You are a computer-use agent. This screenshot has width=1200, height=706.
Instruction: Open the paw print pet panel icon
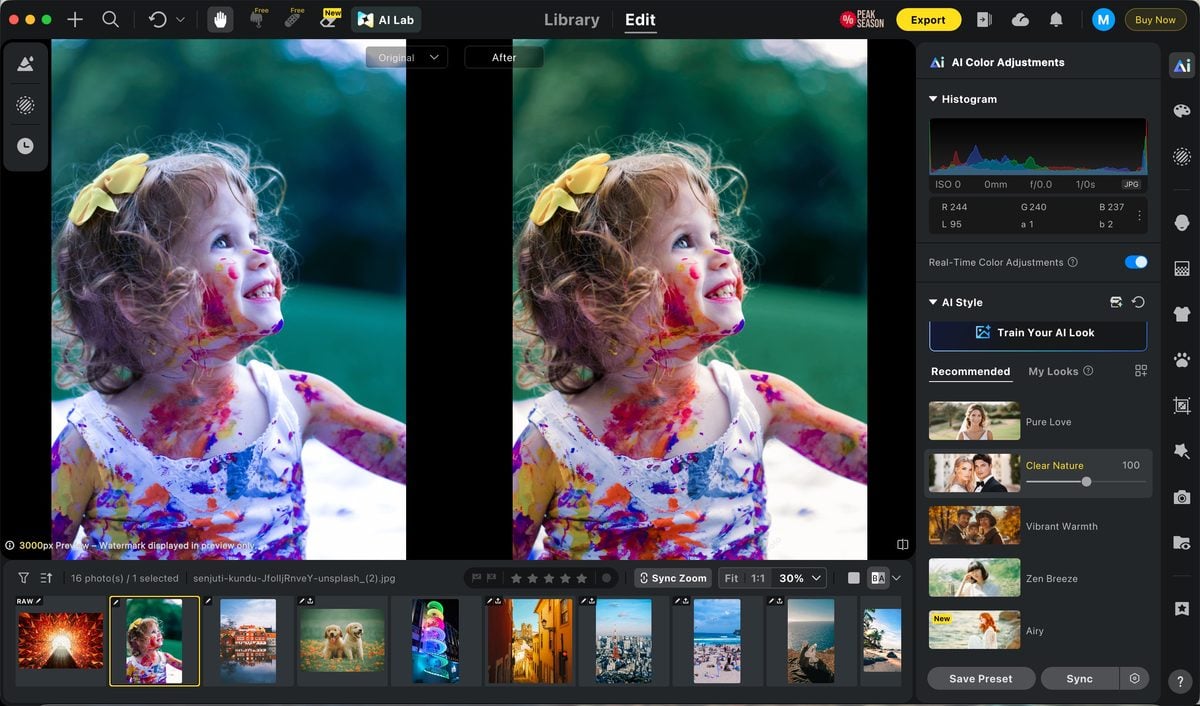(1182, 359)
